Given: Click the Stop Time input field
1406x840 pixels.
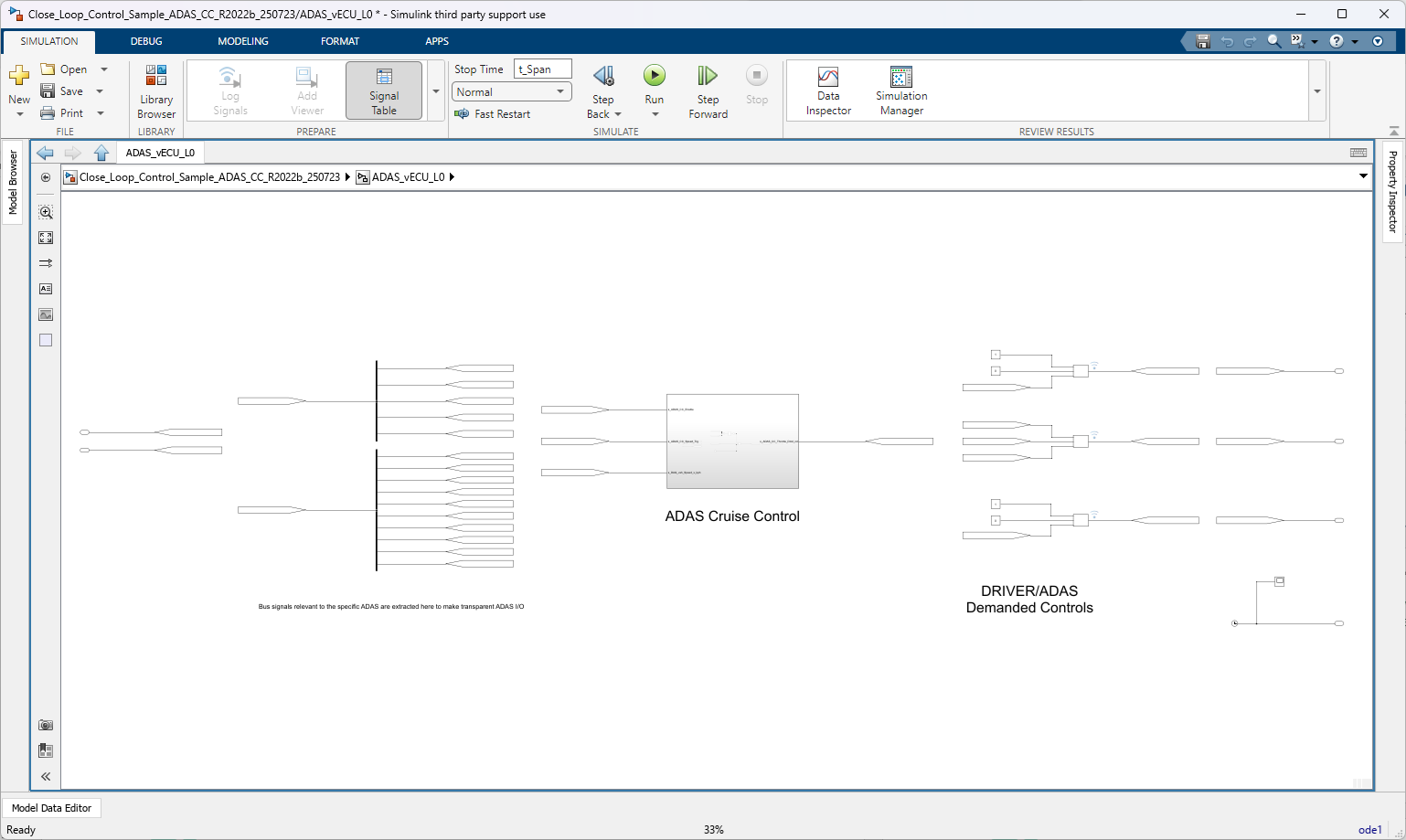Looking at the screenshot, I should point(543,69).
